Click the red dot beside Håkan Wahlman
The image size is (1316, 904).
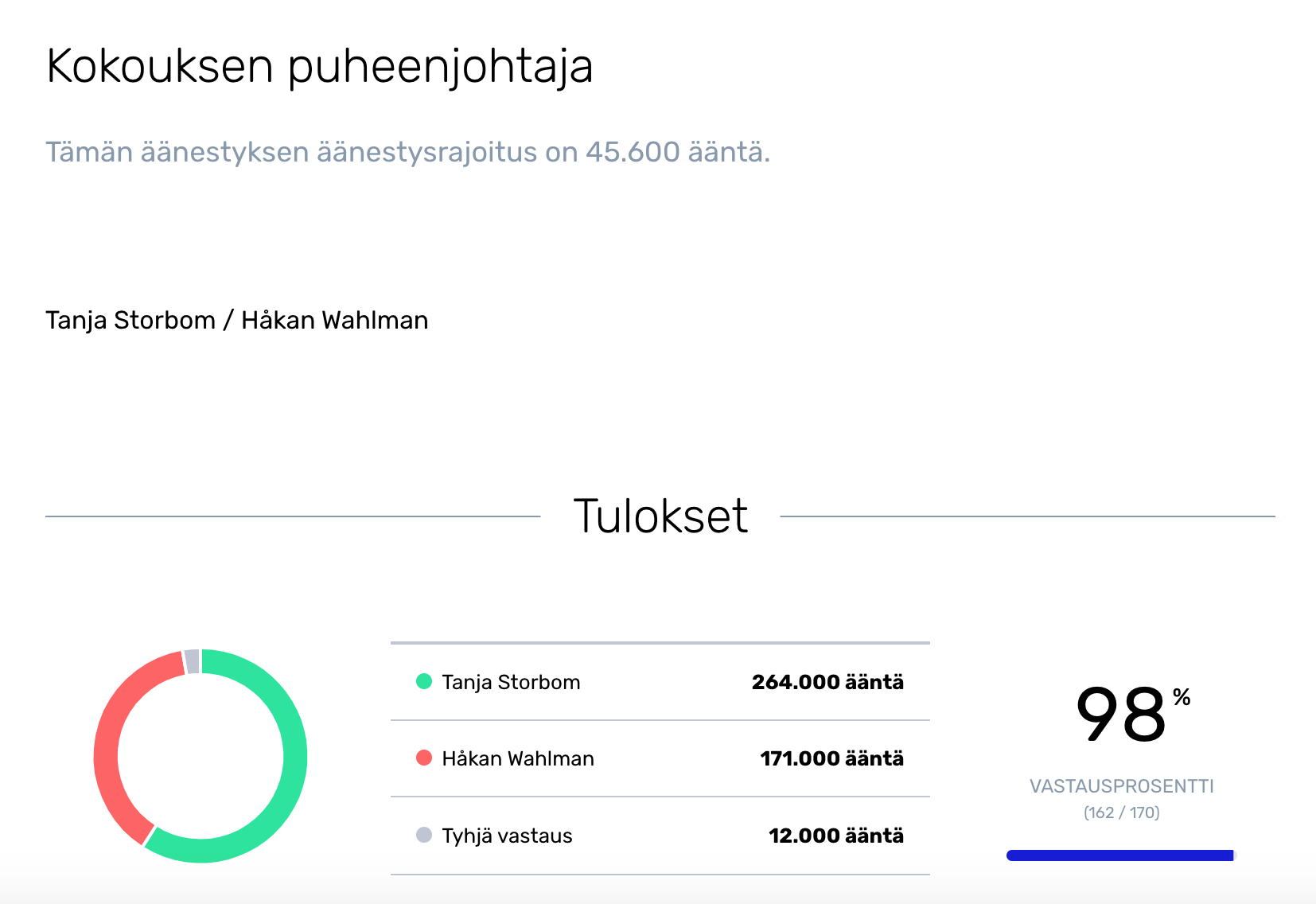(424, 758)
